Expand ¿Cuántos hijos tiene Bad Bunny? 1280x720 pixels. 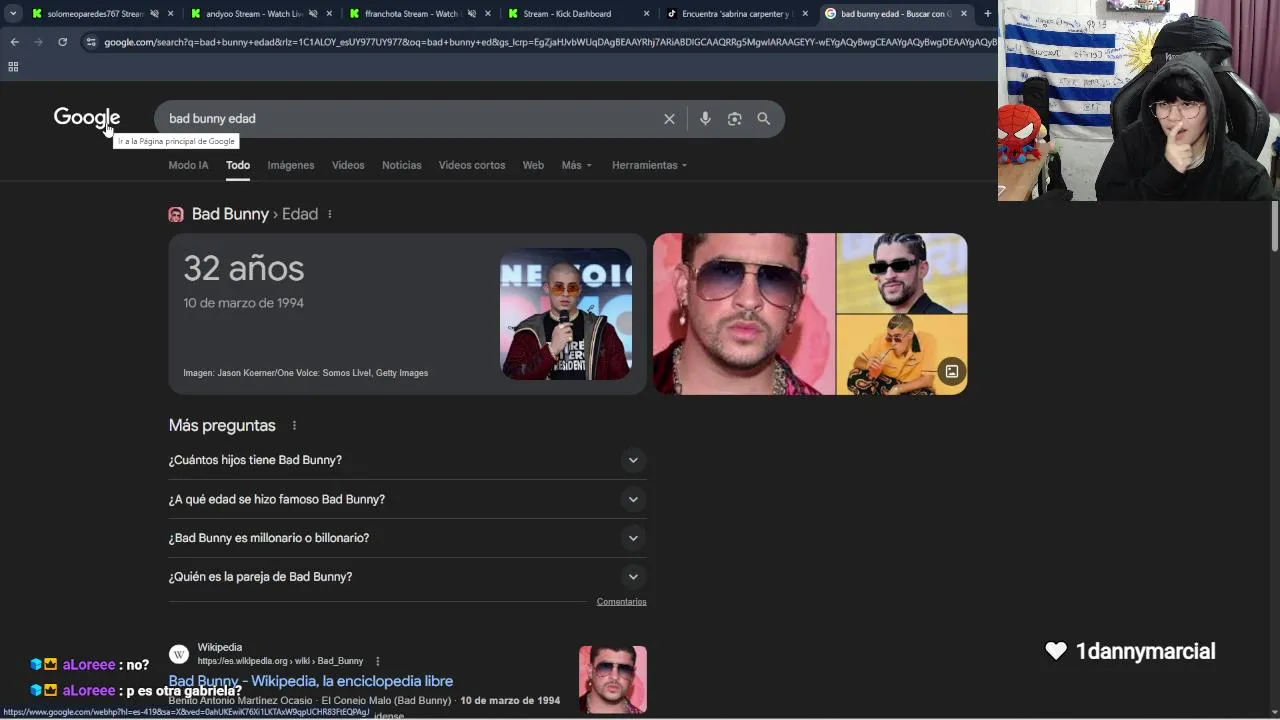click(407, 460)
